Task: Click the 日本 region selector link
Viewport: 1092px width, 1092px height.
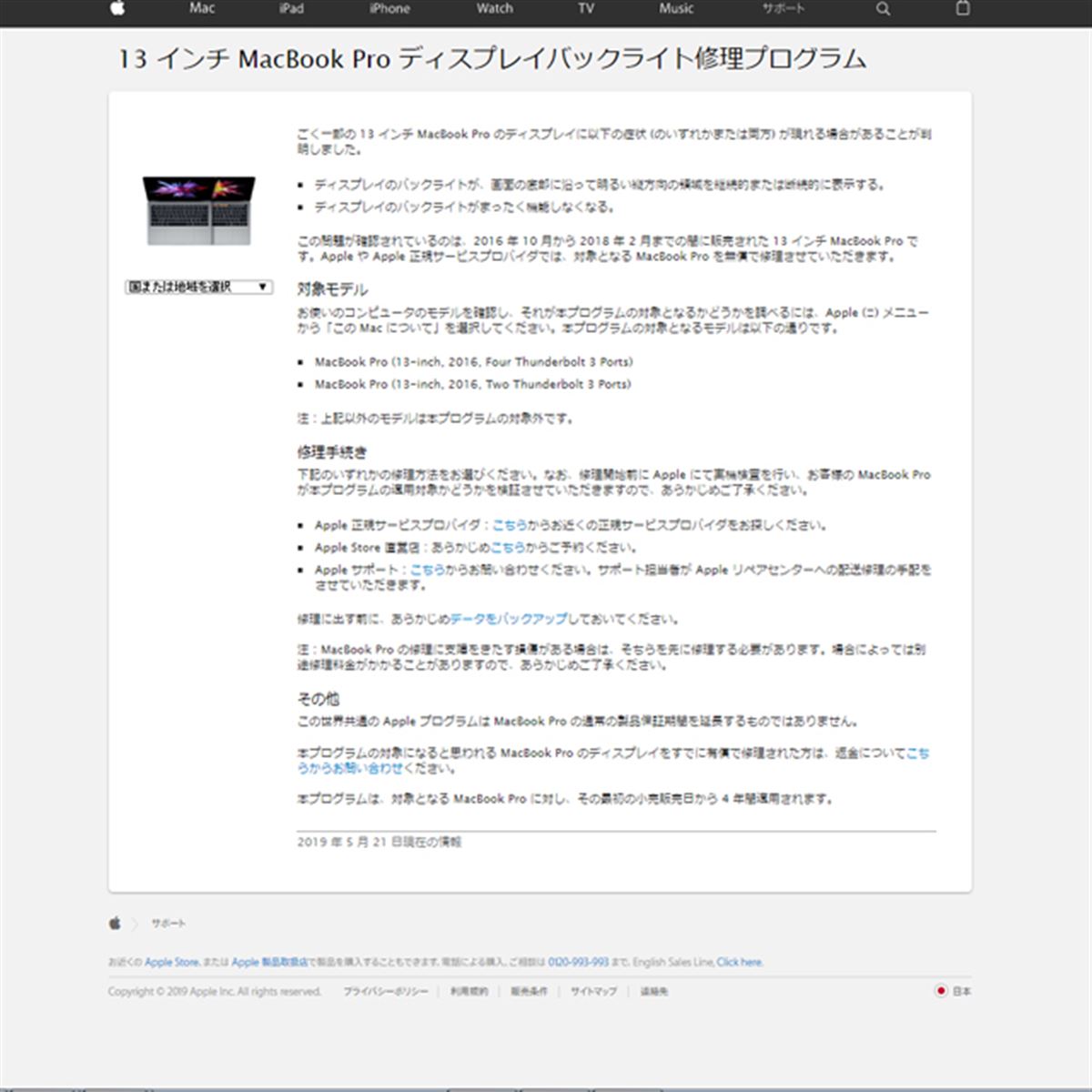Action: pos(962,991)
